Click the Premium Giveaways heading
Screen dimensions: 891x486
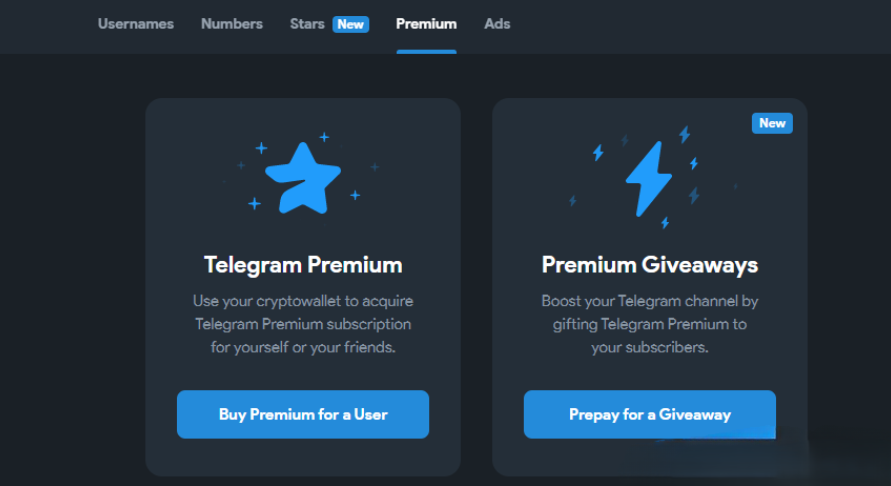click(x=649, y=265)
